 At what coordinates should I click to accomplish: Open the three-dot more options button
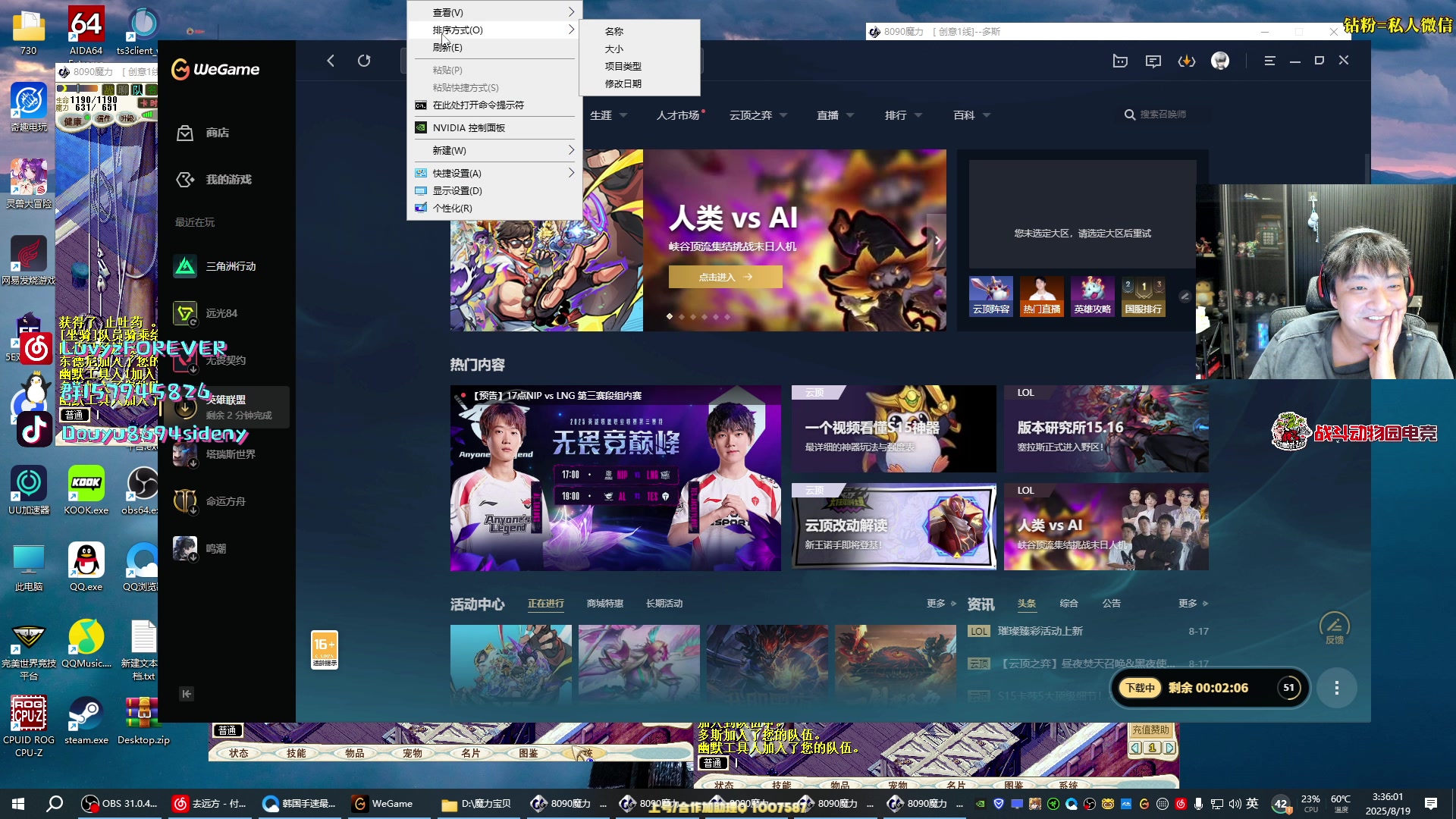pyautogui.click(x=1337, y=688)
